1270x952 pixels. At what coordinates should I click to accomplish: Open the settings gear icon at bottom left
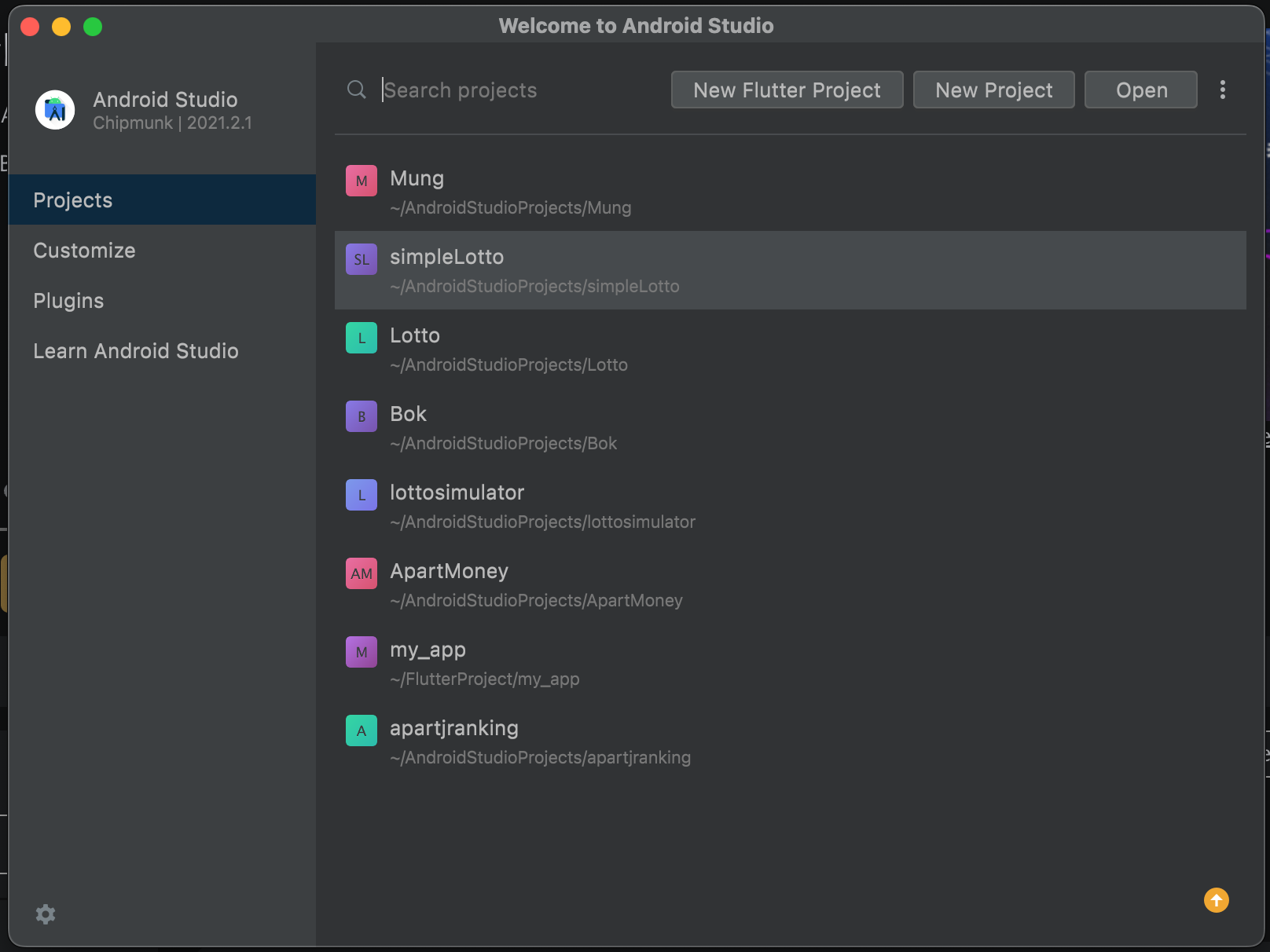tap(46, 914)
